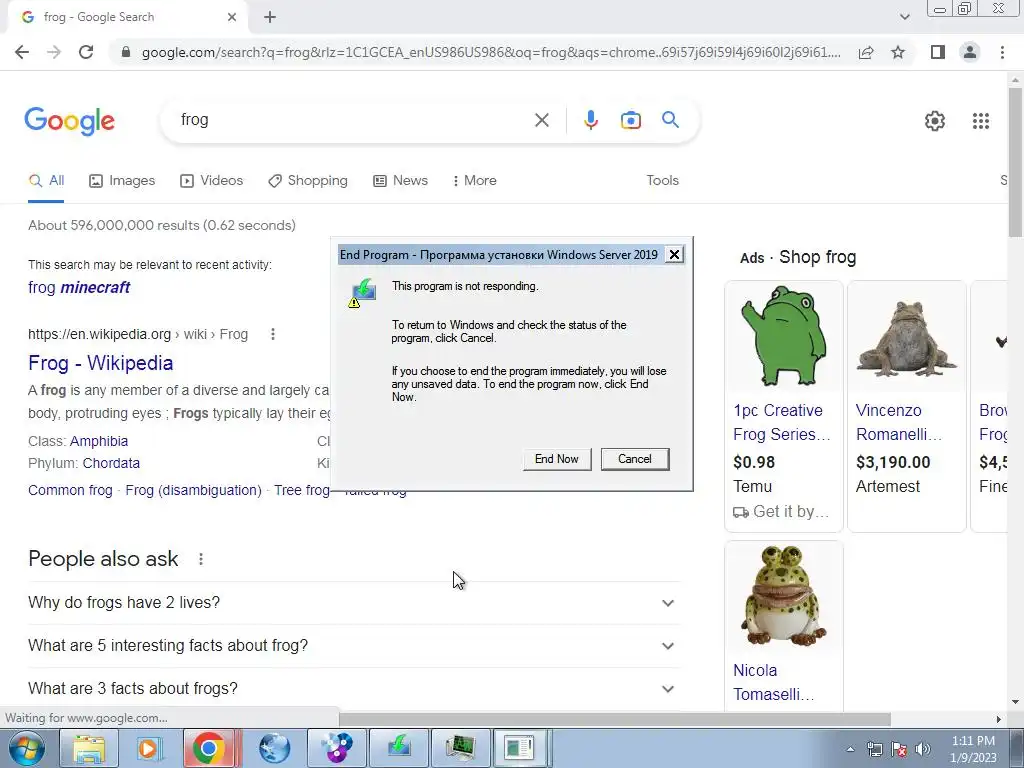
Task: Expand 'What are 5 interesting facts about frog?'
Action: pos(354,646)
